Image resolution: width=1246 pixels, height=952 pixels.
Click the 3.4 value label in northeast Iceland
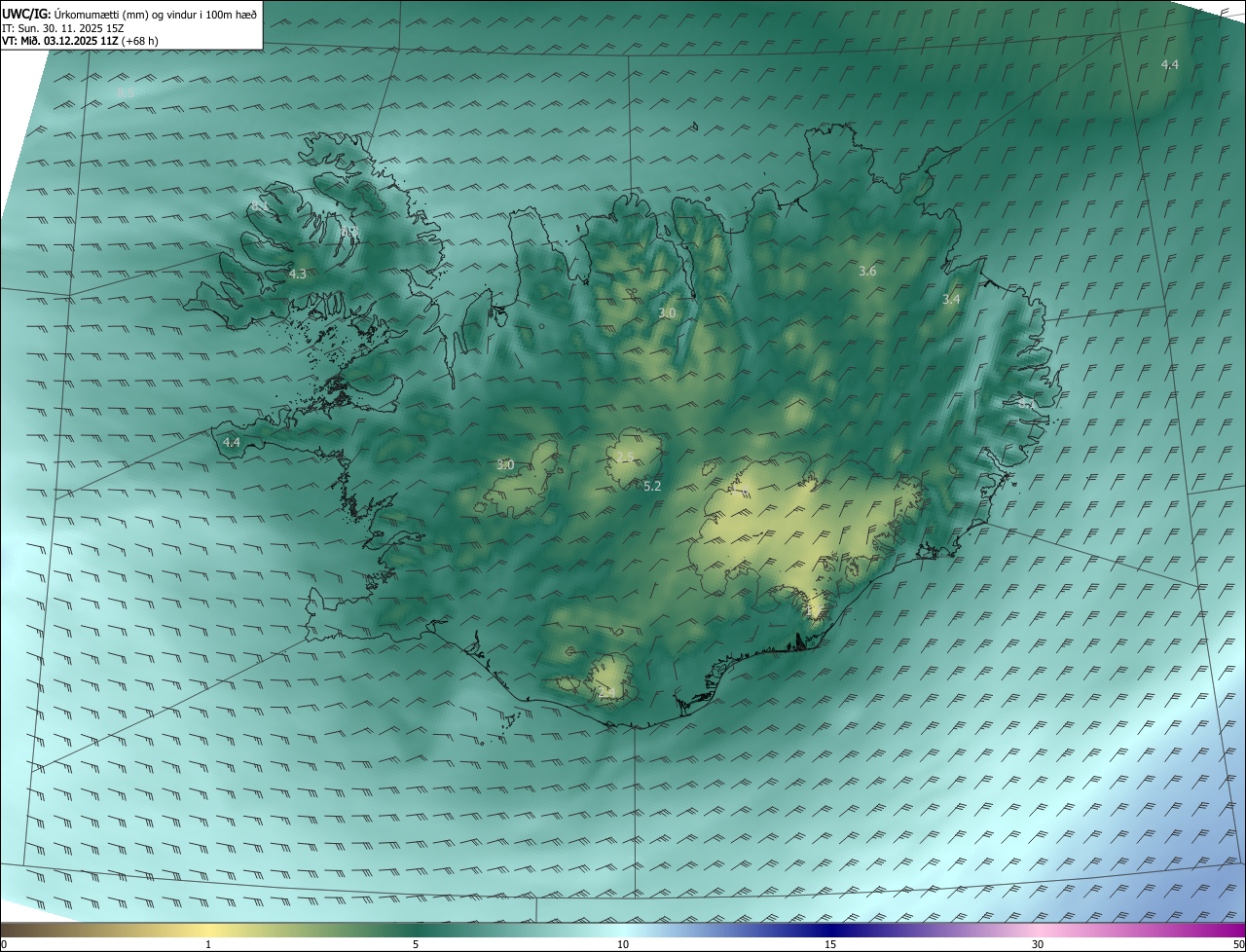tap(951, 300)
